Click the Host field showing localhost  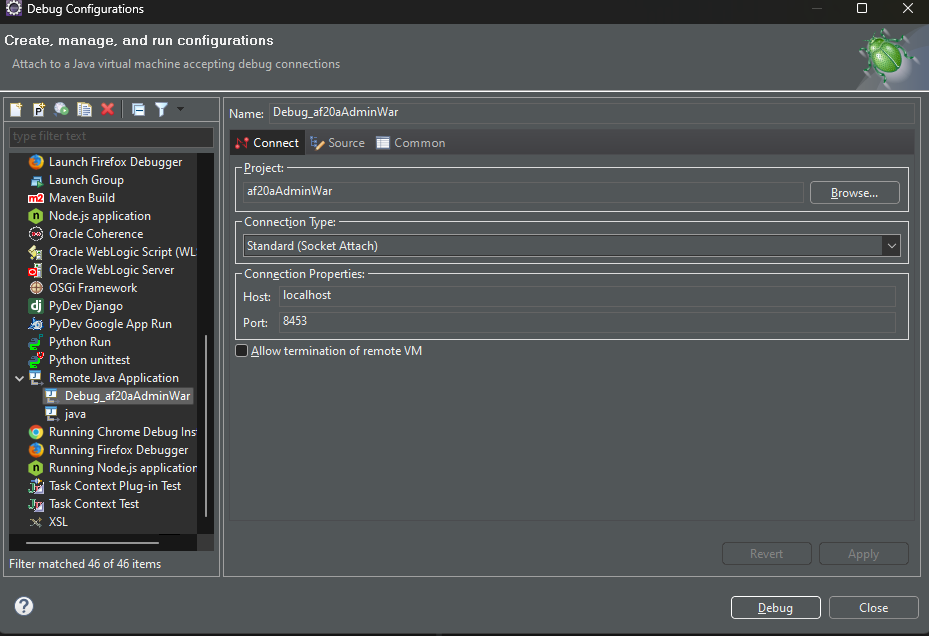point(587,296)
